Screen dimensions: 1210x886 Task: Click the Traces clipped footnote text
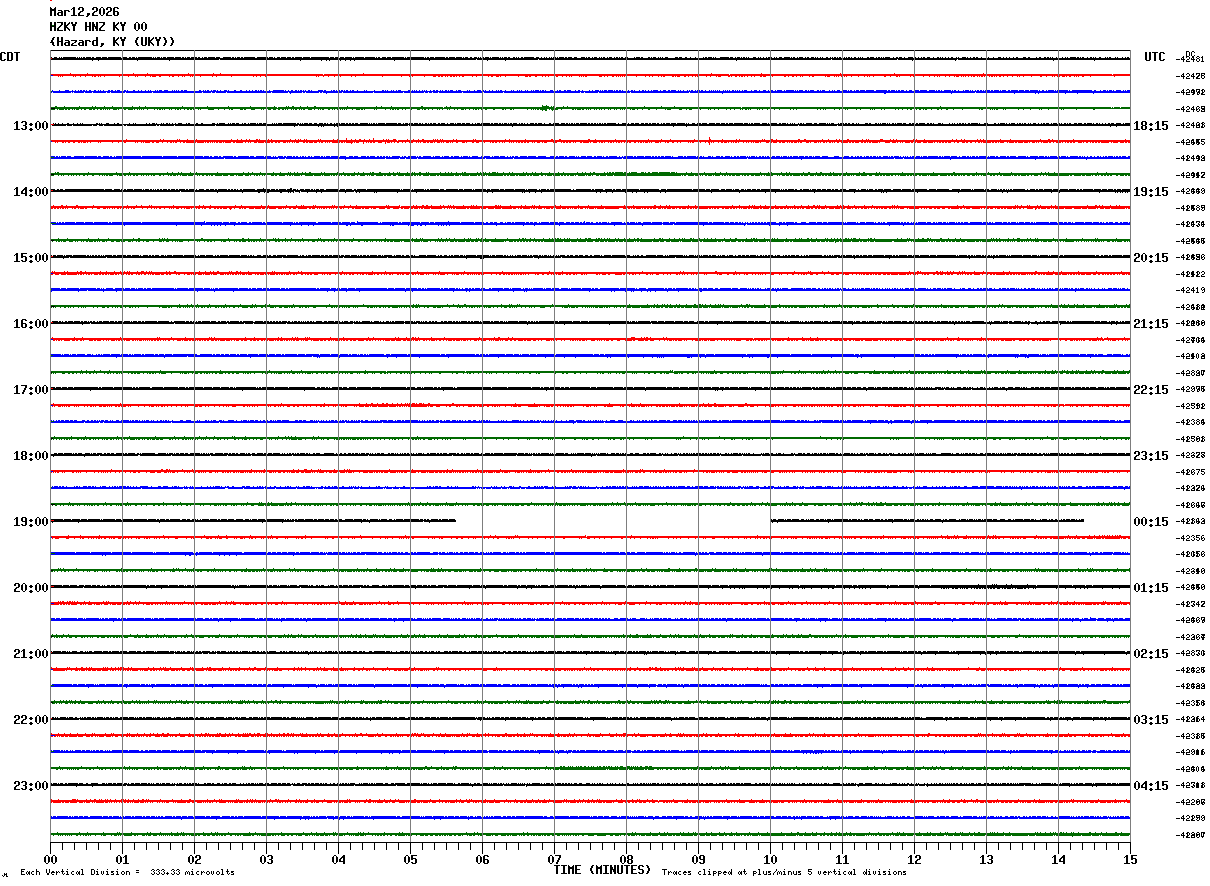784,873
